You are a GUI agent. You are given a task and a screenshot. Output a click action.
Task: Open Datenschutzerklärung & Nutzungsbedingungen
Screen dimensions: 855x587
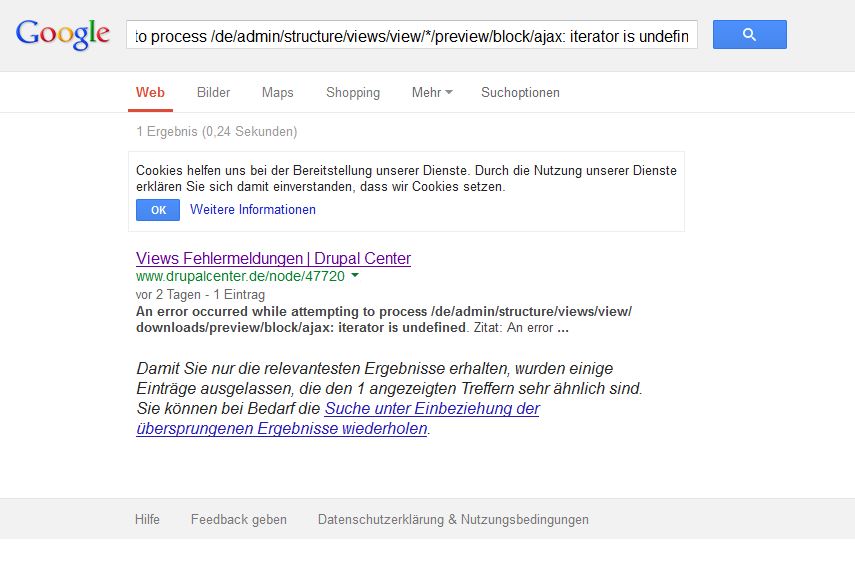pos(453,519)
